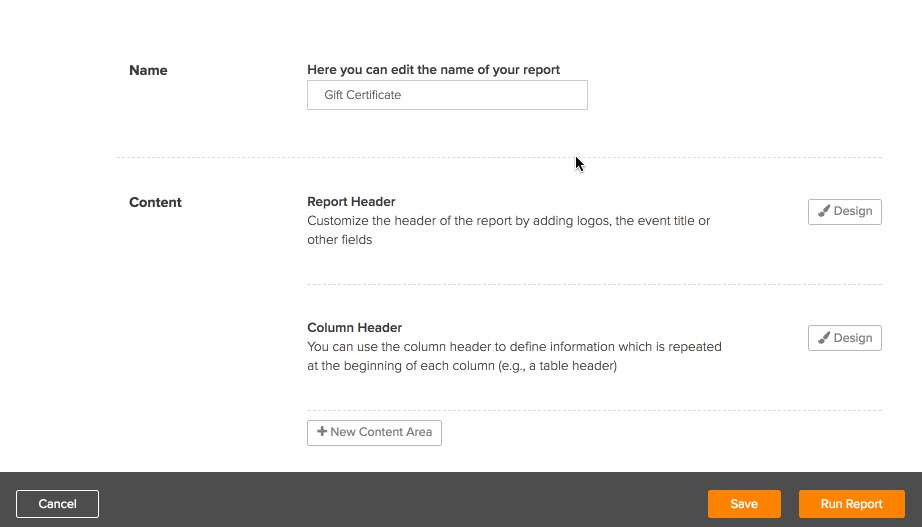
Task: Save the report
Action: (x=744, y=504)
